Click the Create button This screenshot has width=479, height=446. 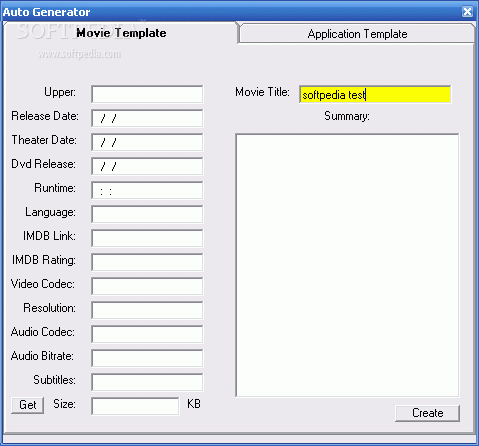tap(427, 413)
